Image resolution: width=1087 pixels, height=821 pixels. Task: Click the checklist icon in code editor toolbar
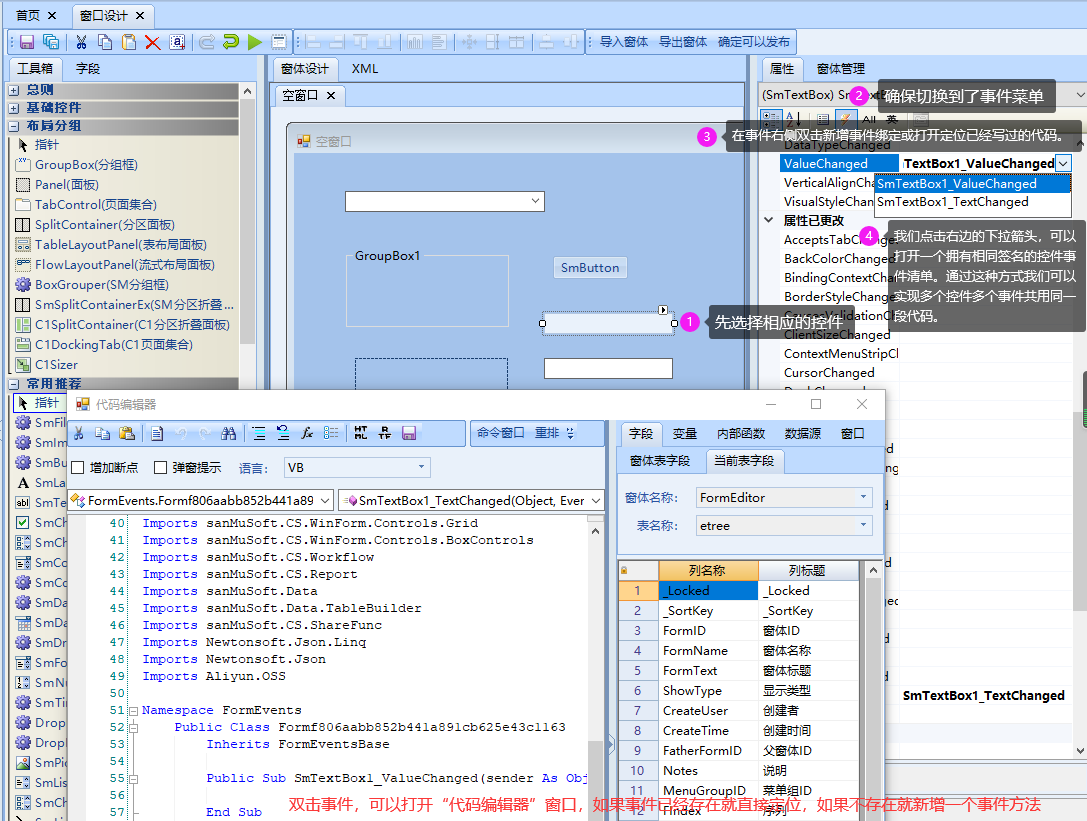pyautogui.click(x=331, y=433)
